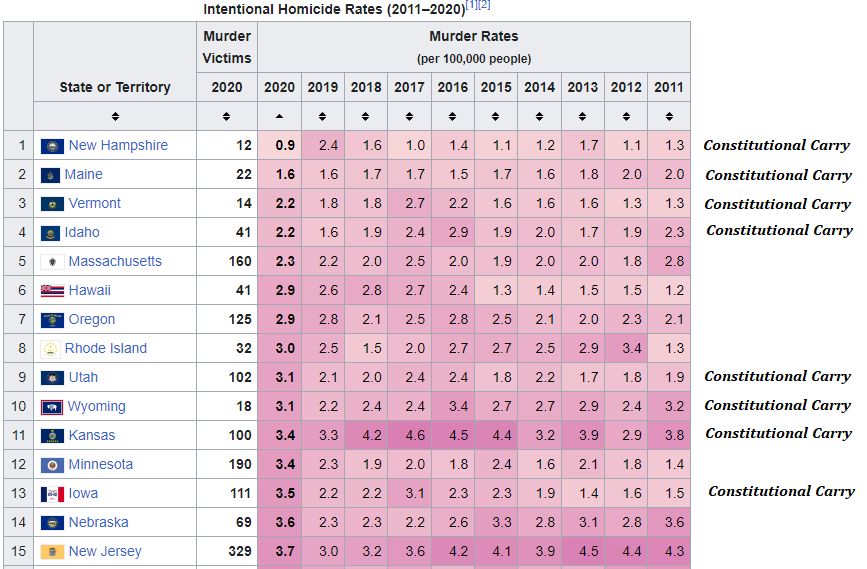
Task: Open the New Hampshire link
Action: tap(118, 145)
